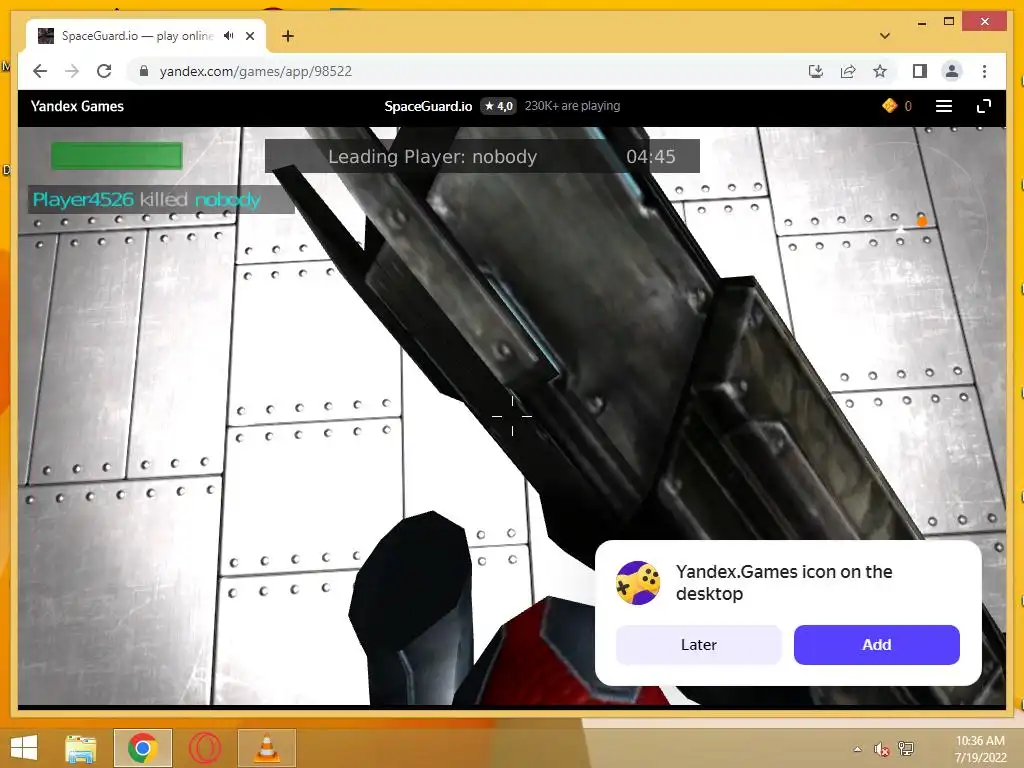
Task: Close the SpaceGuard.io browser tab
Action: point(249,36)
